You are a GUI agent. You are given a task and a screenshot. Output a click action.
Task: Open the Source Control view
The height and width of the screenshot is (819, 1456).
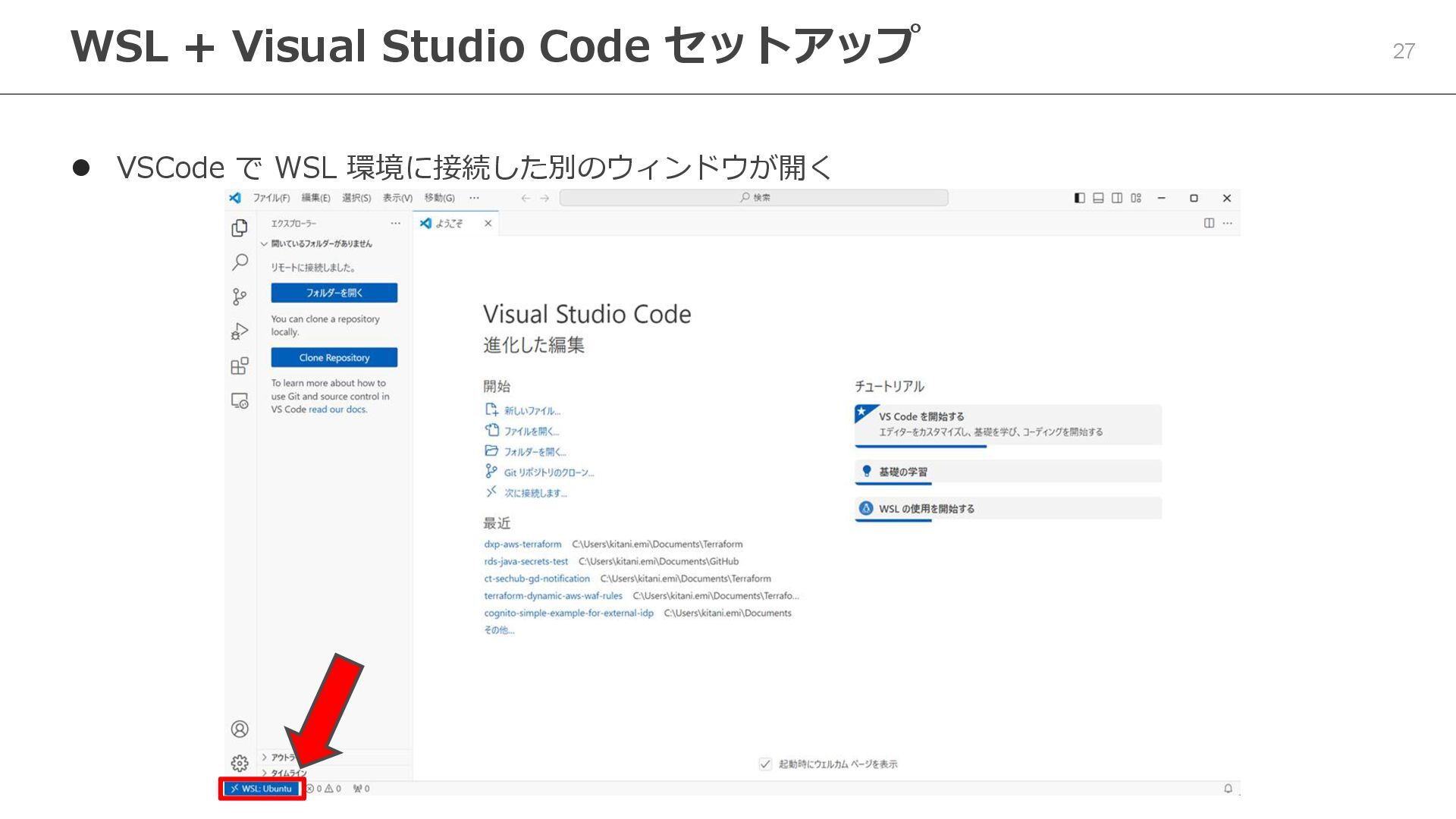[240, 297]
